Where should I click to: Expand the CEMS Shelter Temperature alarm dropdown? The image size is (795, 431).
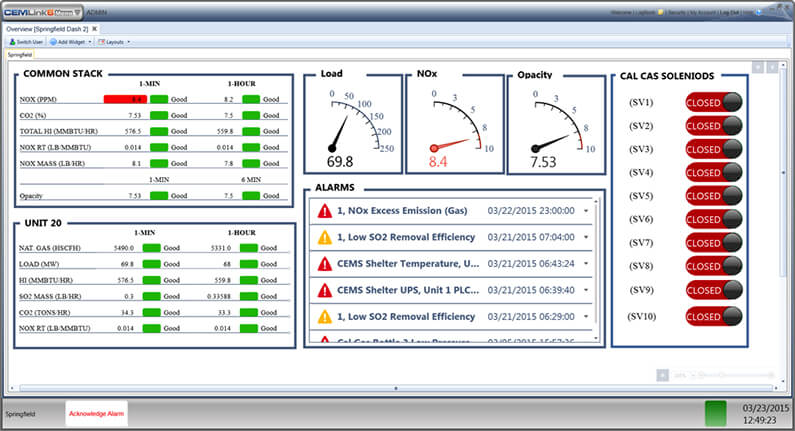pyautogui.click(x=586, y=264)
